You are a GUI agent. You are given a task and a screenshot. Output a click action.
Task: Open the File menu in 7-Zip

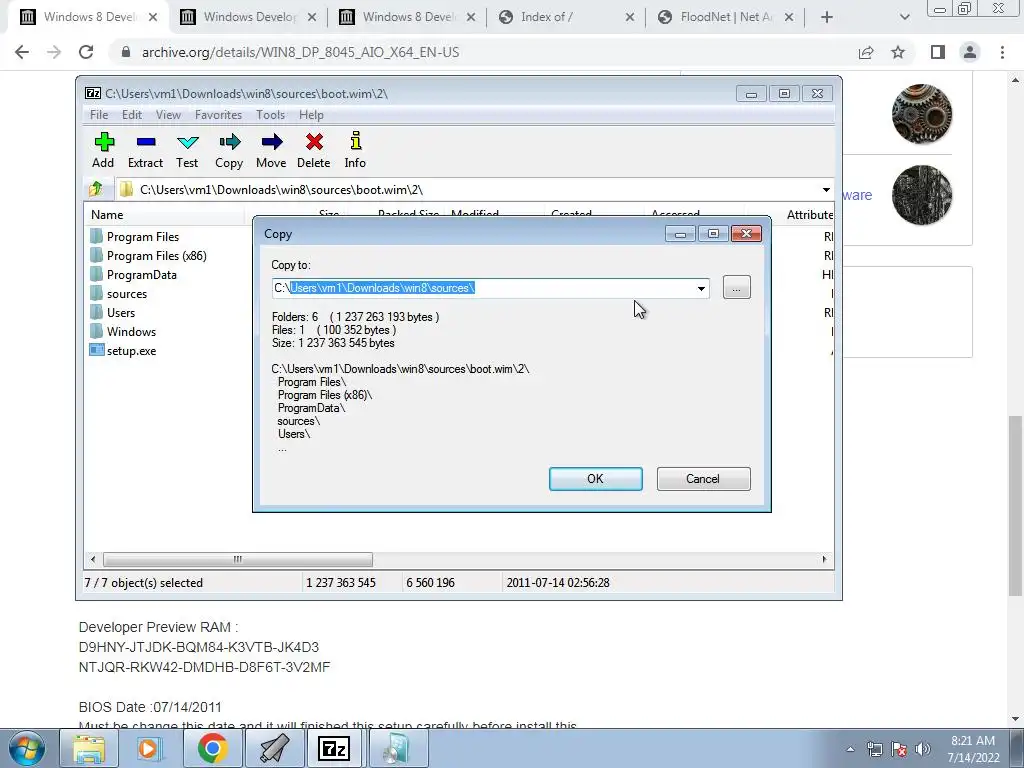(99, 115)
